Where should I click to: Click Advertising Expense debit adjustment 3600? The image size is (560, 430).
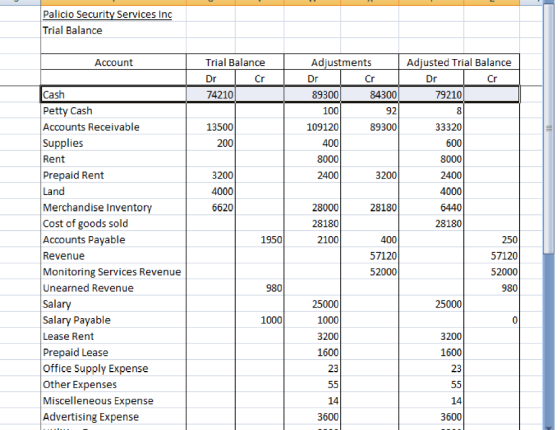point(312,417)
